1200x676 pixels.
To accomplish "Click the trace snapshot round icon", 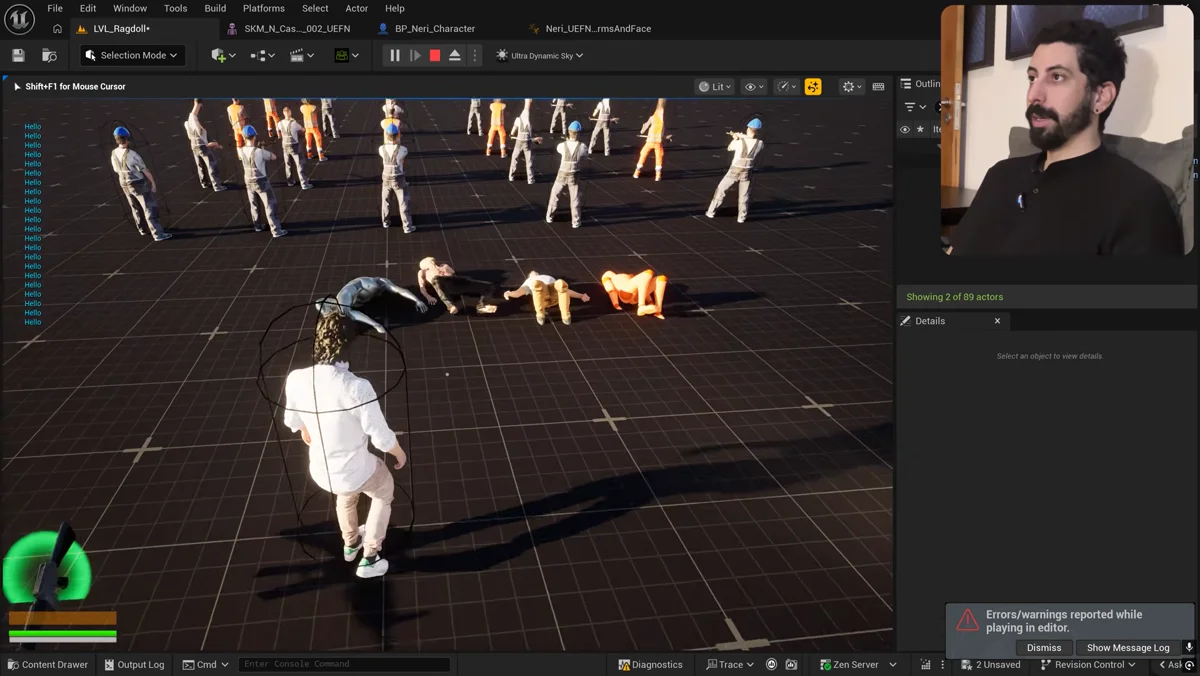I will pyautogui.click(x=771, y=664).
